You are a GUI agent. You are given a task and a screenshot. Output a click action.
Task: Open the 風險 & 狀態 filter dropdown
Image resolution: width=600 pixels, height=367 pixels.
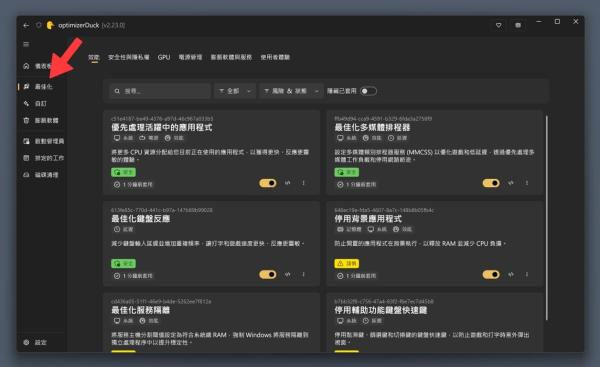pos(291,91)
